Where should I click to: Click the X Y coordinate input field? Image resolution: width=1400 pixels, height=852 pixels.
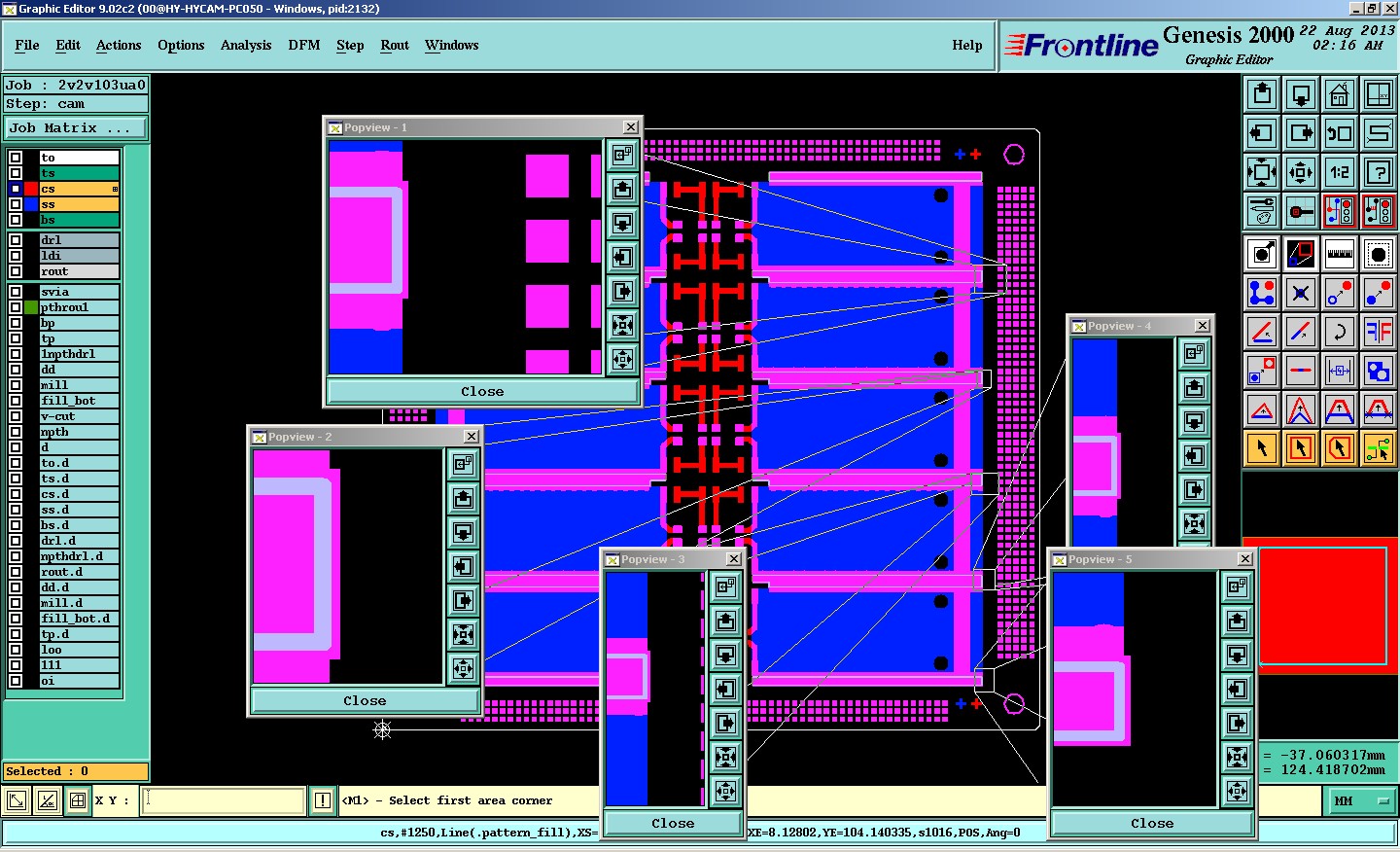(224, 800)
